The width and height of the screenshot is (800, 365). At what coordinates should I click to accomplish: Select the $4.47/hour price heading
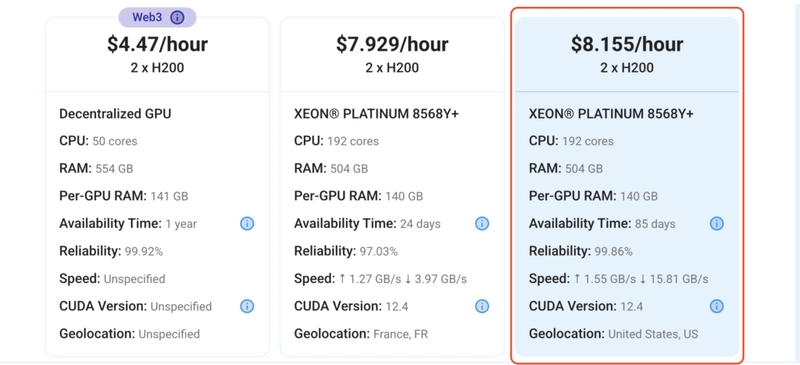(x=157, y=44)
